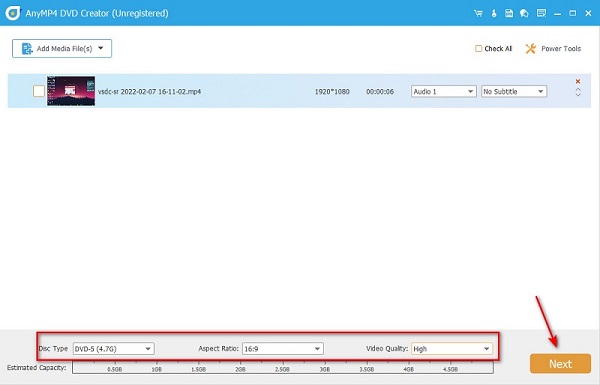This screenshot has width=600, height=385.
Task: Open the No Subtitle dropdown
Action: [x=514, y=91]
